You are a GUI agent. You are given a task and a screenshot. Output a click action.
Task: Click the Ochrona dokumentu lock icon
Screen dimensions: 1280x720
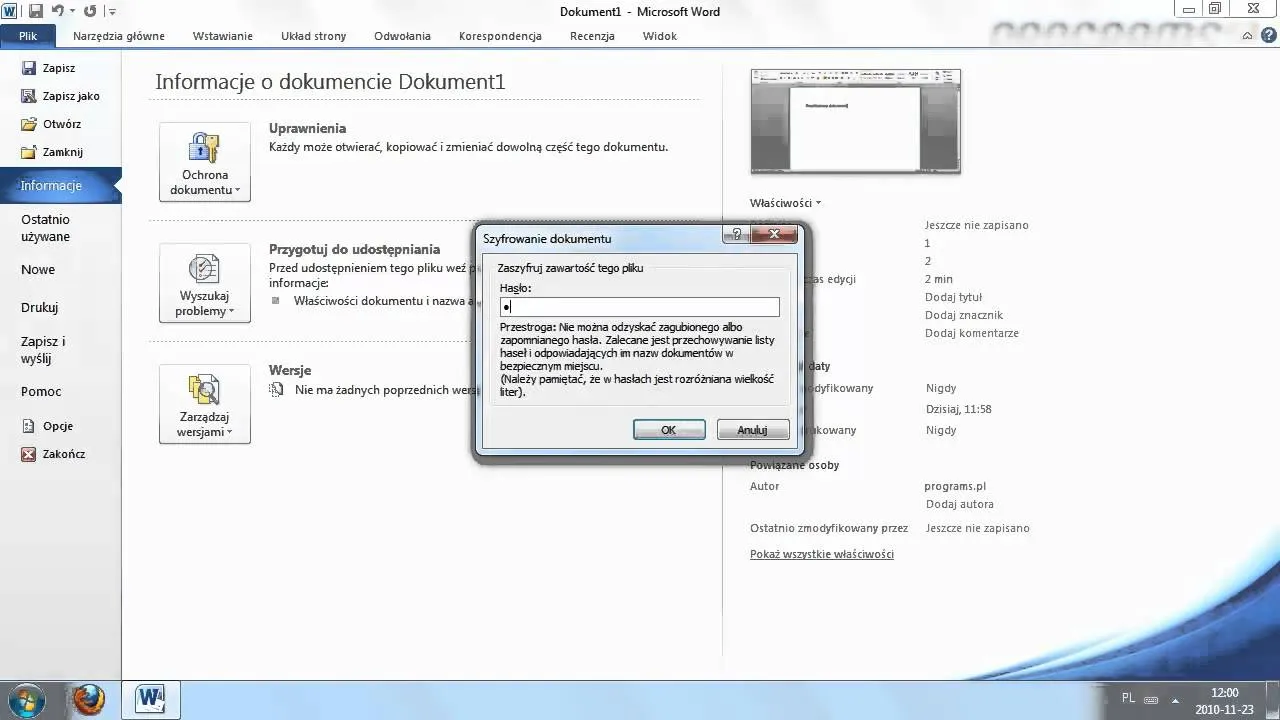point(204,147)
